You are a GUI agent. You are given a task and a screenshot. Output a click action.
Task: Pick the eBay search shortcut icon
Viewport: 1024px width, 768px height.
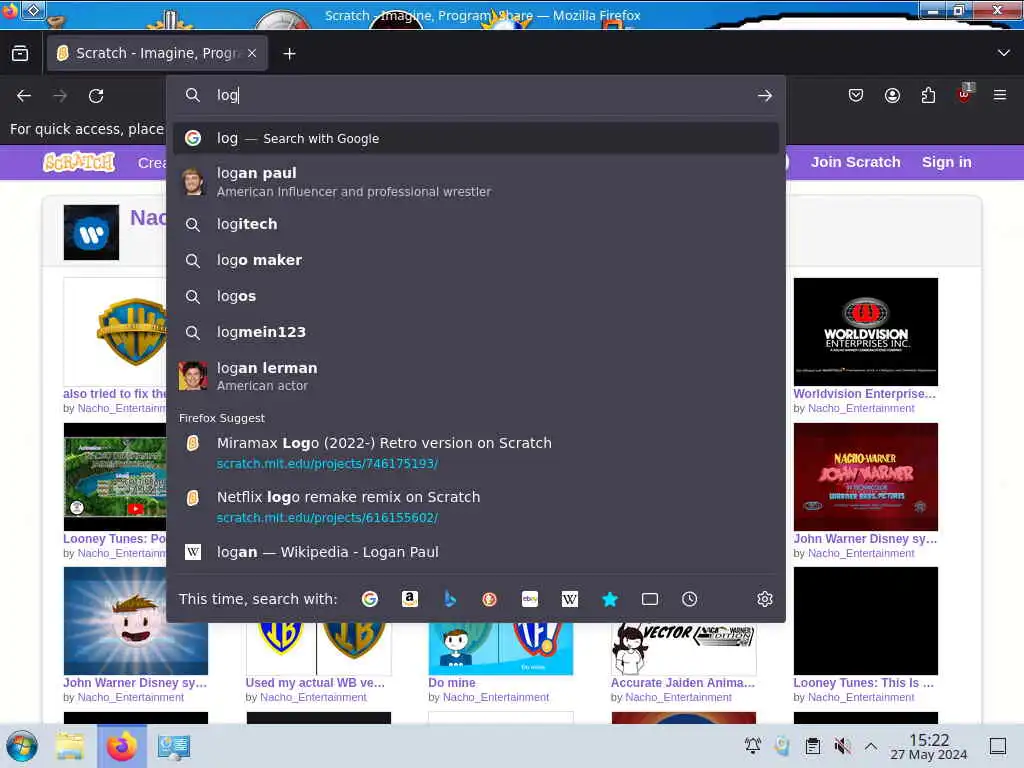coord(530,599)
